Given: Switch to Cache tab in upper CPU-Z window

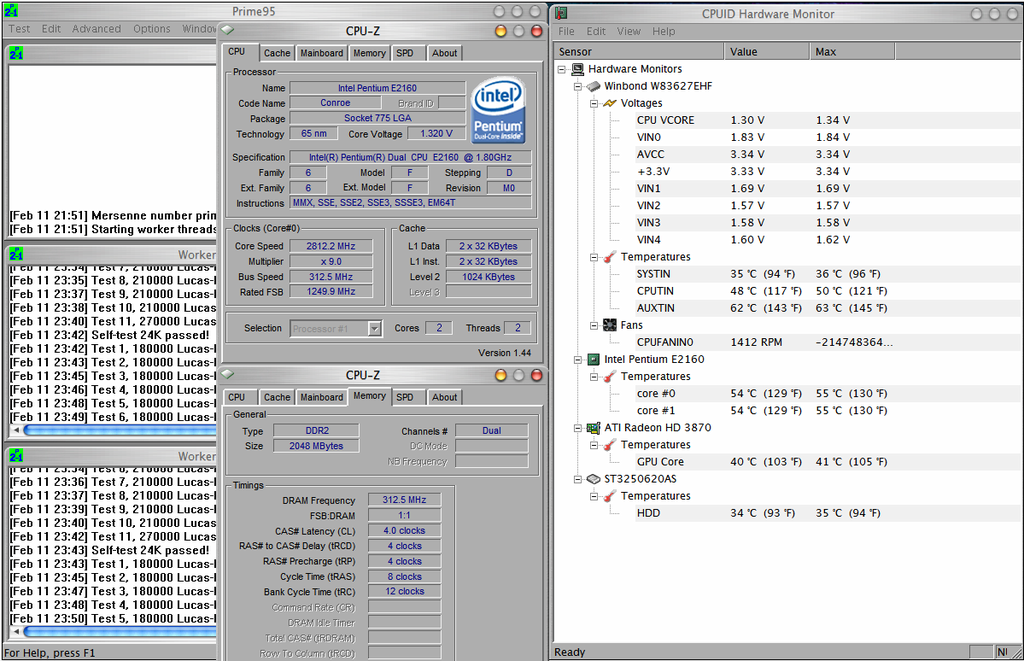Looking at the screenshot, I should tap(277, 54).
